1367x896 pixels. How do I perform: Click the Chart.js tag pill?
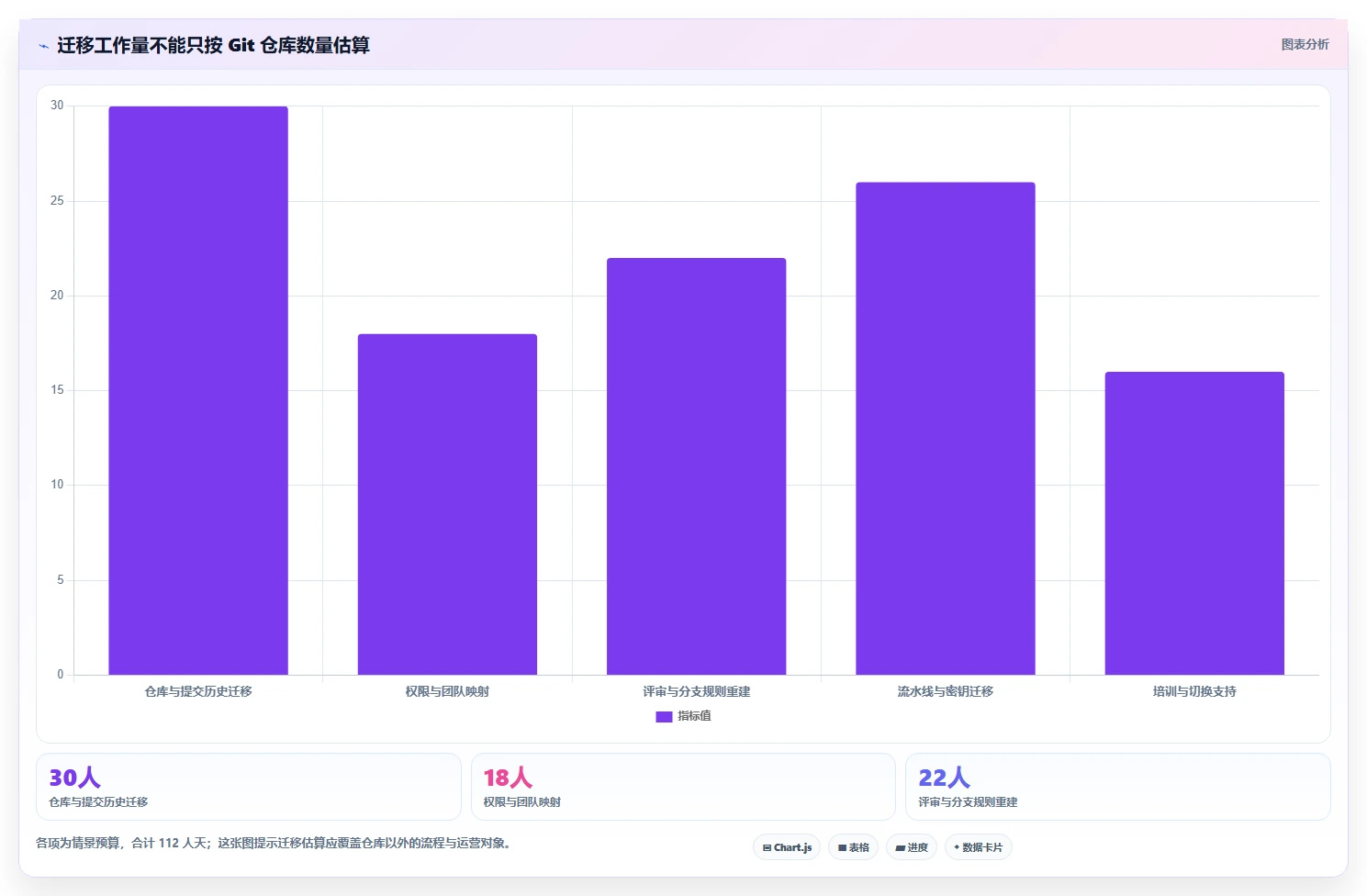[787, 847]
